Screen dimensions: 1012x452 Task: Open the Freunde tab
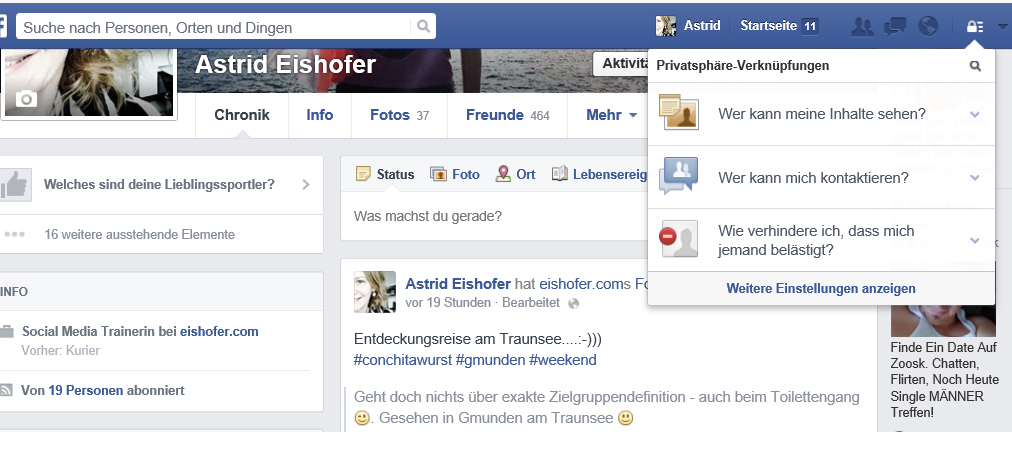pos(507,115)
